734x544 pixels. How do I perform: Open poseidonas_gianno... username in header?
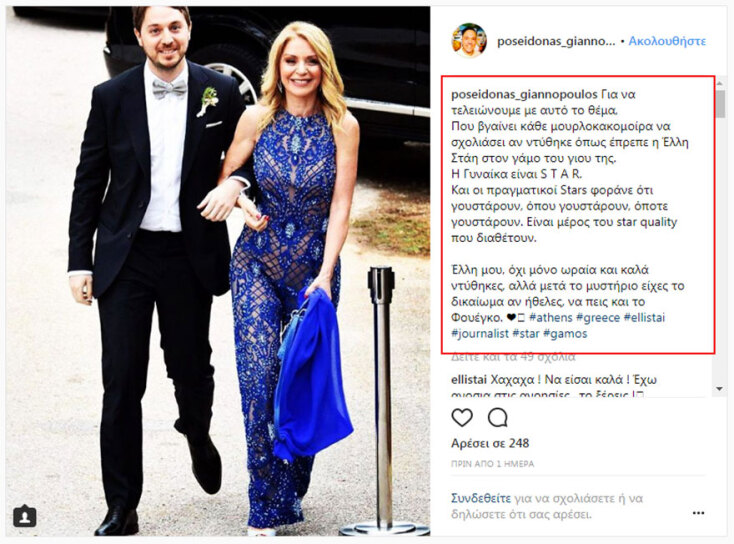click(556, 41)
